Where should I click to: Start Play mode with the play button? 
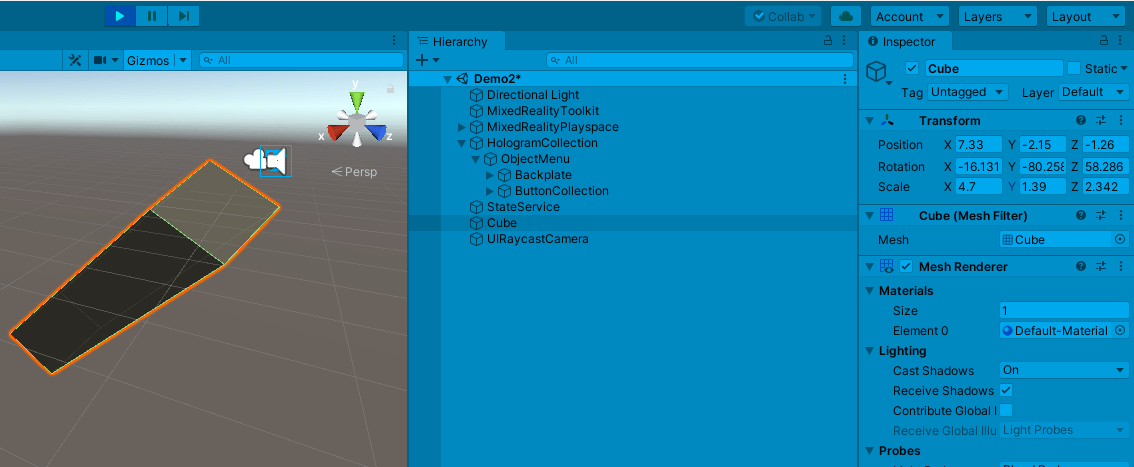pos(120,16)
